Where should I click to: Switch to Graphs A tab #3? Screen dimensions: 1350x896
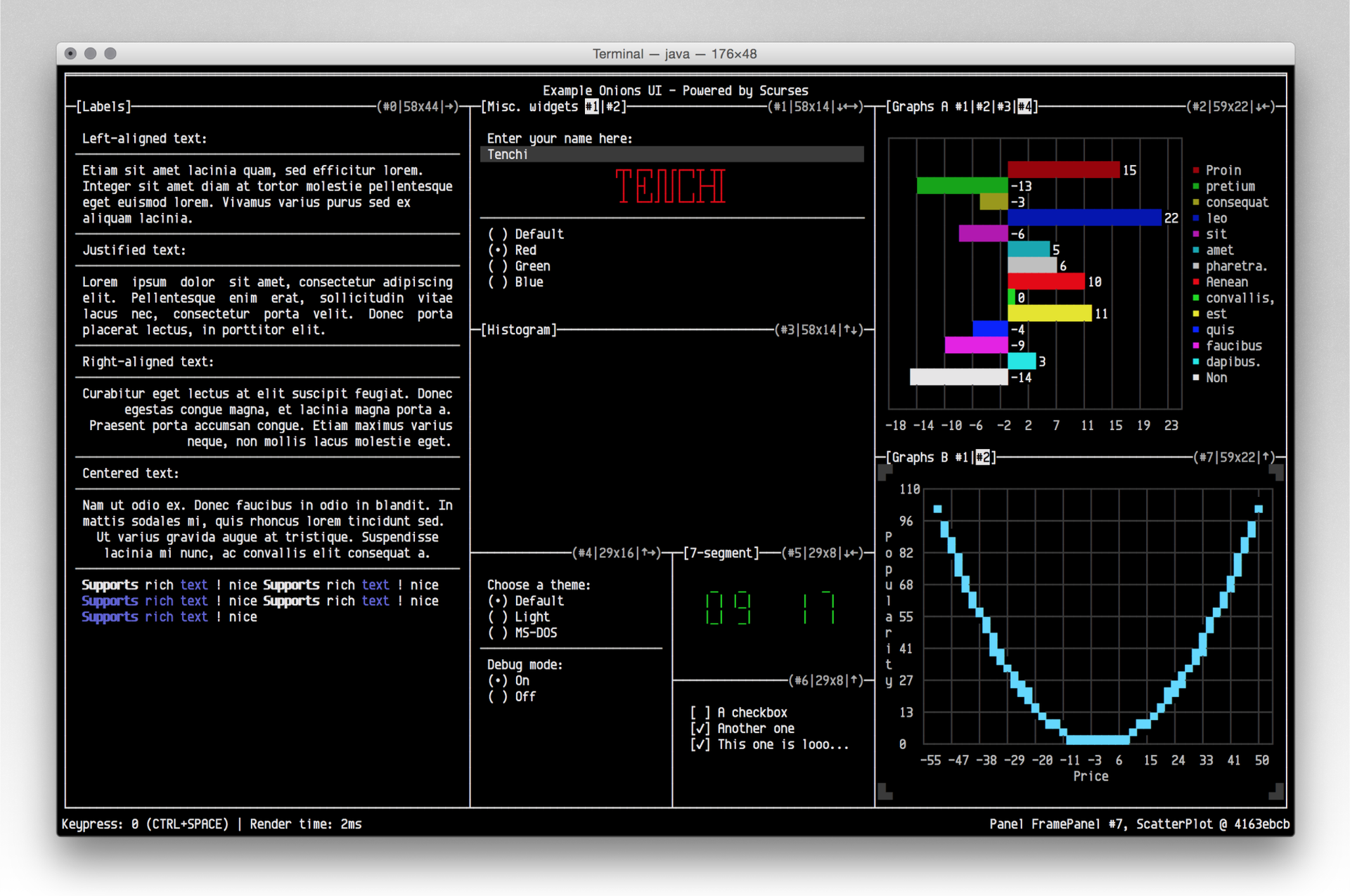(x=1004, y=107)
